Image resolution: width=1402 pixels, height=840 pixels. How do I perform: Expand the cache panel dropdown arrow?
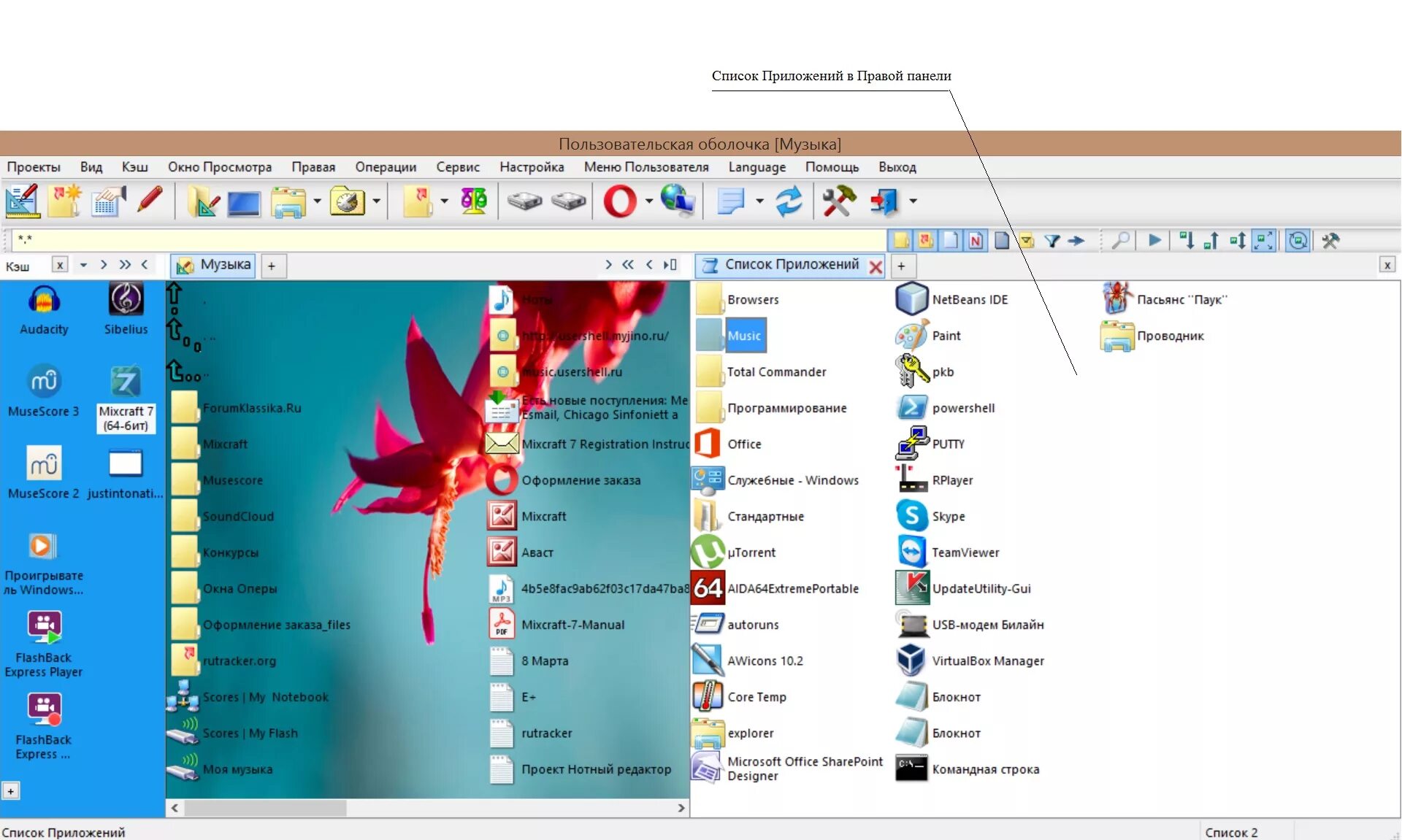pyautogui.click(x=83, y=265)
